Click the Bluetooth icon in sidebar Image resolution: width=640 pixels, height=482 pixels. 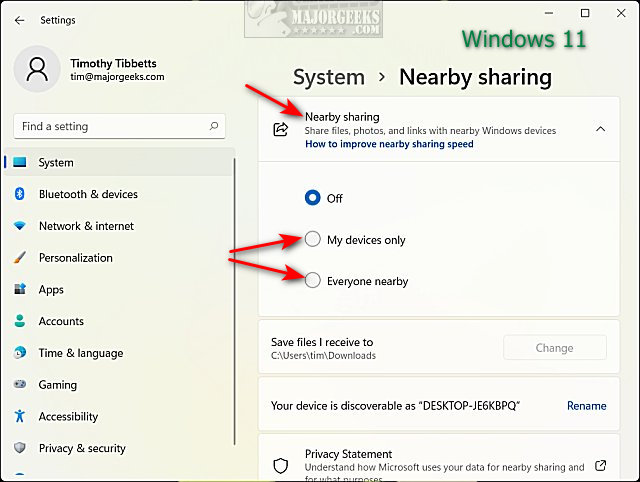(20, 193)
